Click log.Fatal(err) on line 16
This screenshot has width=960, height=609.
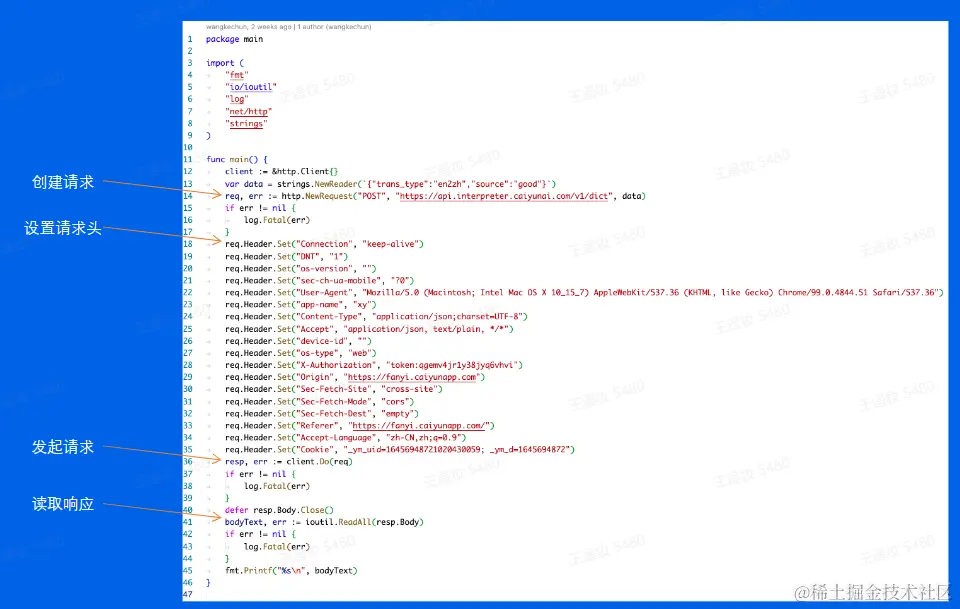[x=277, y=220]
